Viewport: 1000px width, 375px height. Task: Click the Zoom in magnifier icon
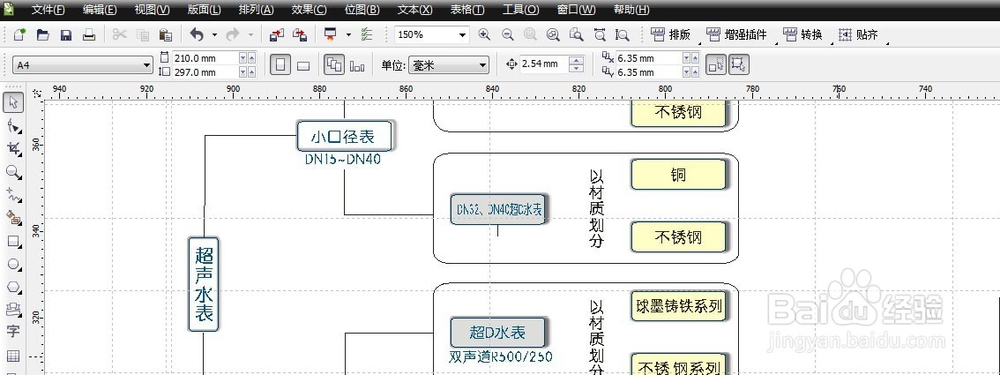[484, 35]
